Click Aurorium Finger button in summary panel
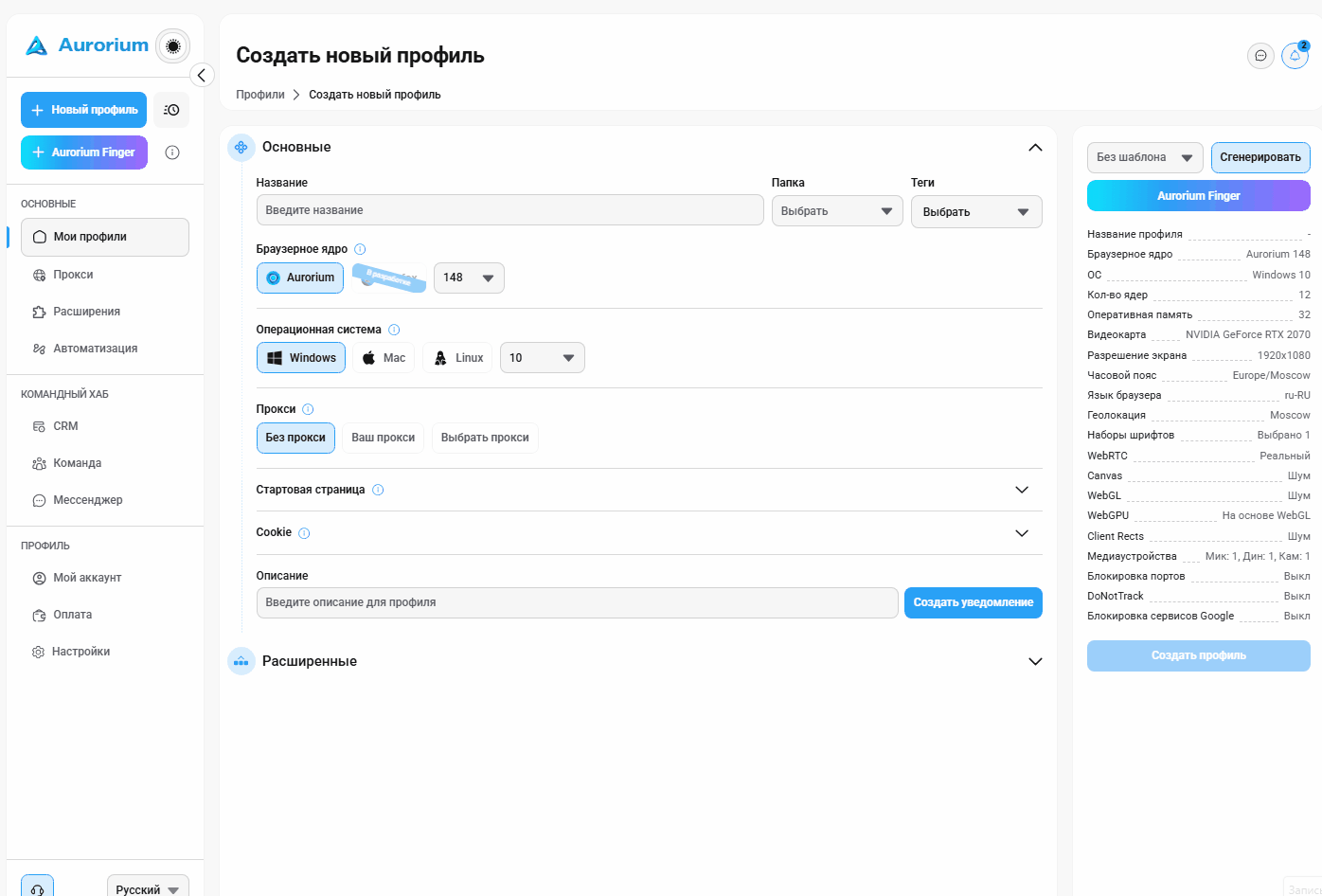Image resolution: width=1322 pixels, height=896 pixels. [1199, 196]
